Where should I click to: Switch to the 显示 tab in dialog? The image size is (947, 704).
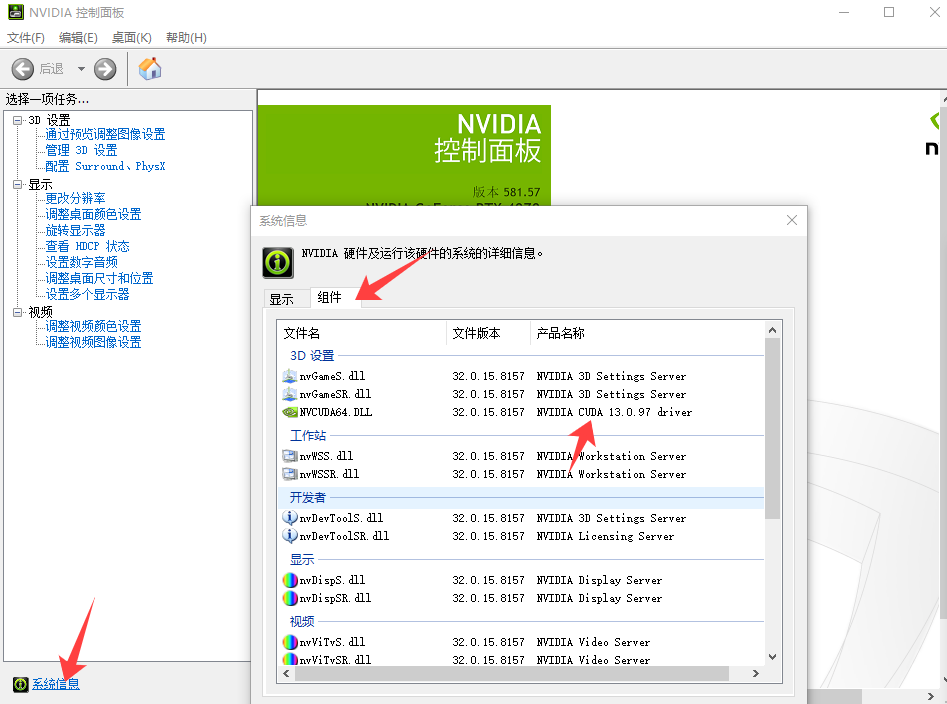(281, 299)
